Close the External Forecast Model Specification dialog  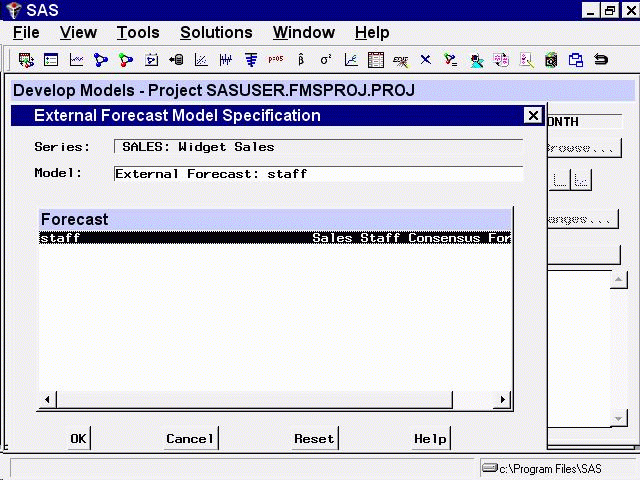pos(533,116)
